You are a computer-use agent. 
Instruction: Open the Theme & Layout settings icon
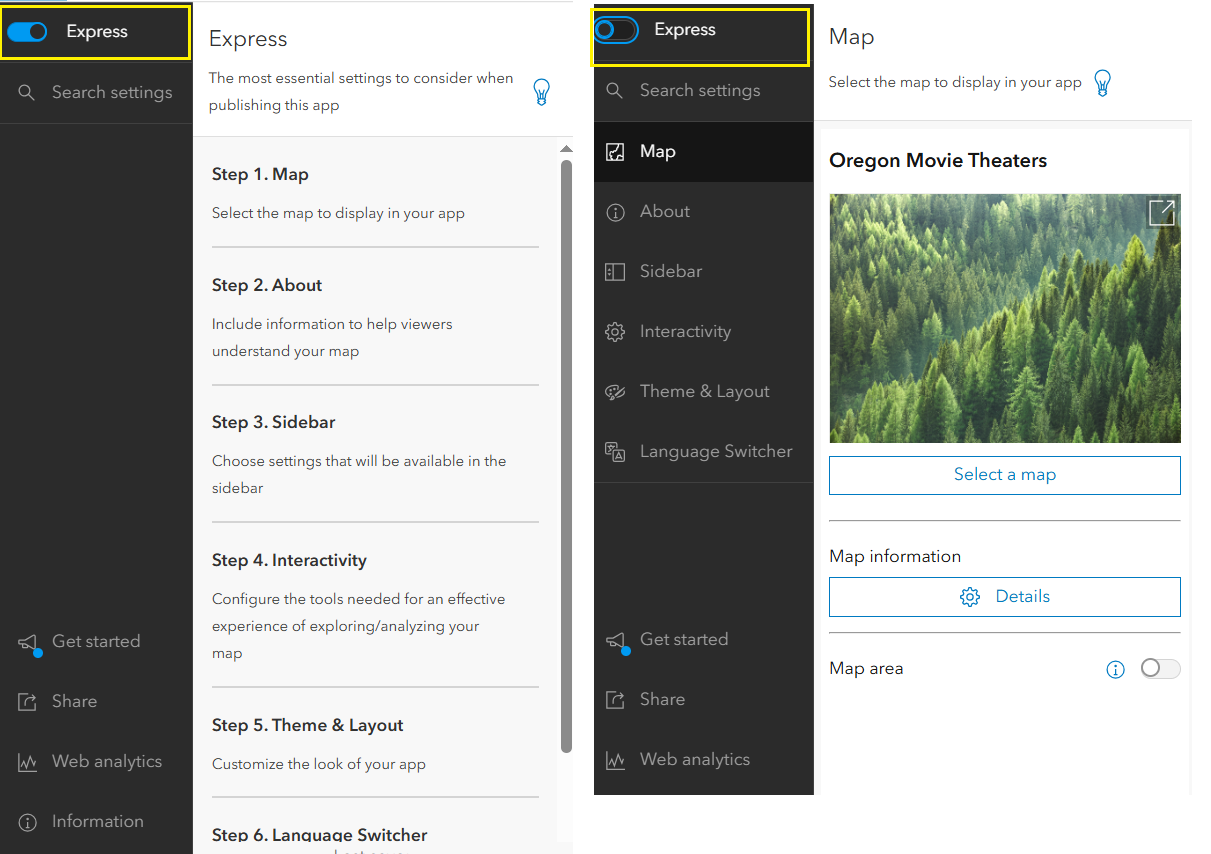point(615,391)
